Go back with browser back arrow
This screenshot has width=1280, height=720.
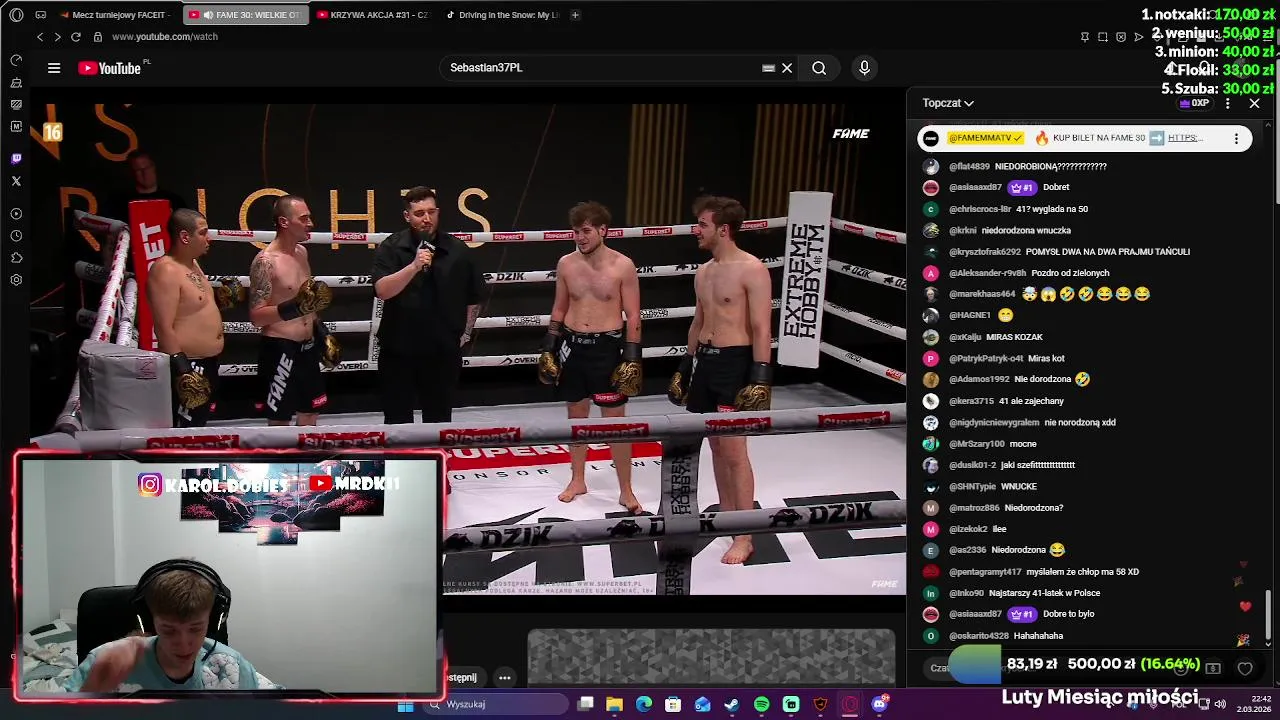(x=40, y=37)
